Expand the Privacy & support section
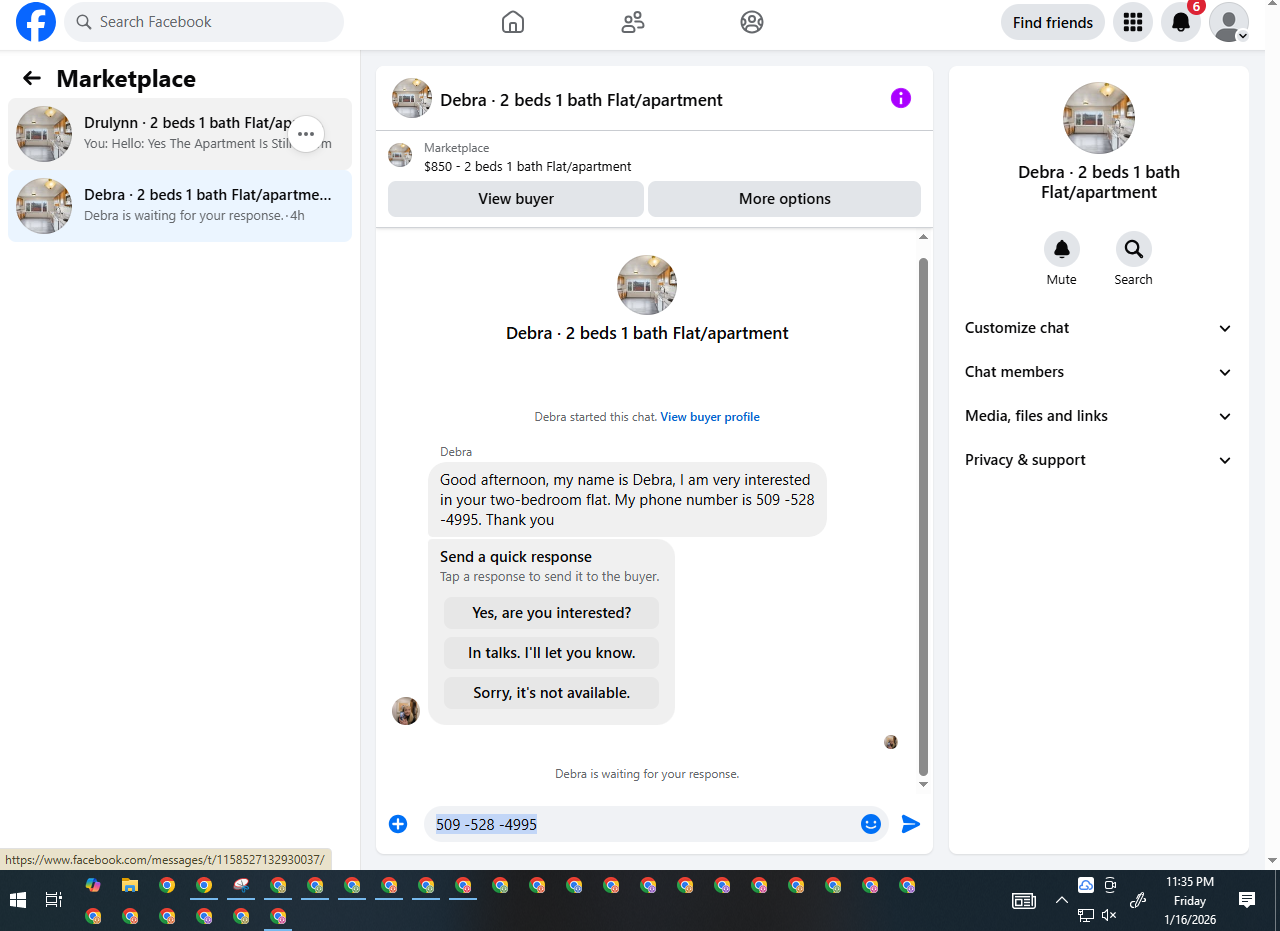1280x931 pixels. (x=1099, y=460)
